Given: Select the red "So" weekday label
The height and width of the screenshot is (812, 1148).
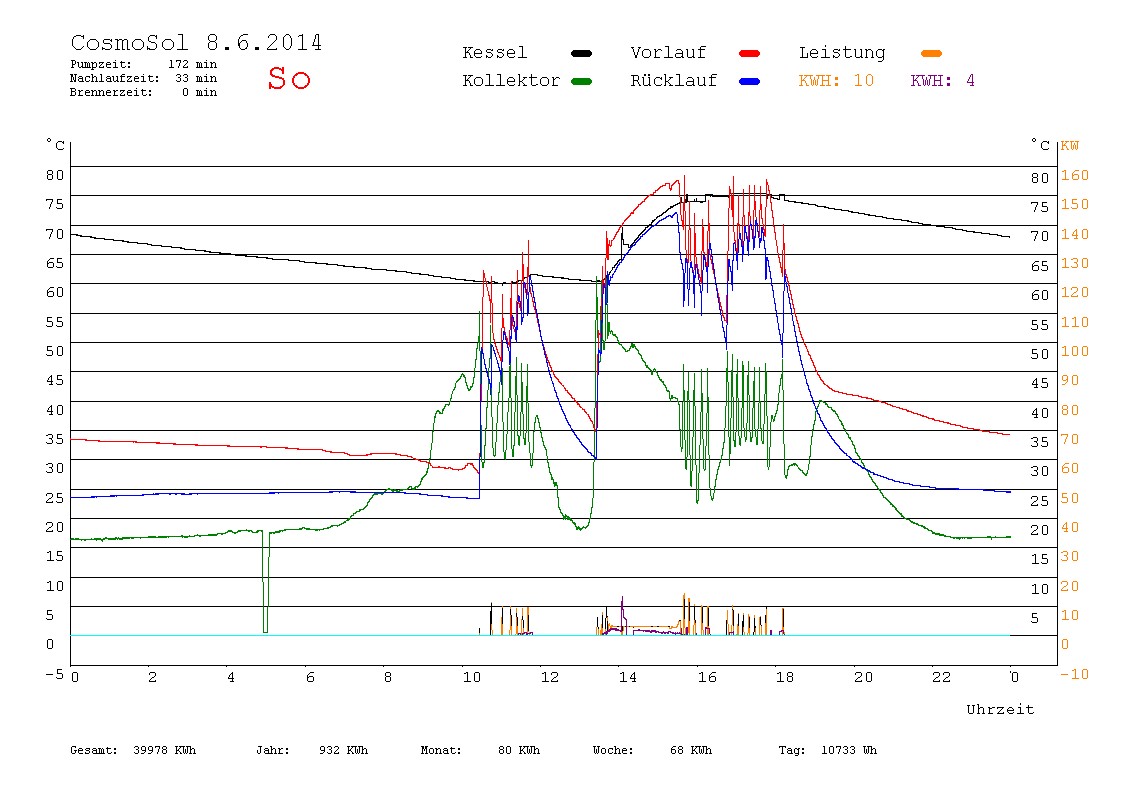Looking at the screenshot, I should (x=289, y=78).
